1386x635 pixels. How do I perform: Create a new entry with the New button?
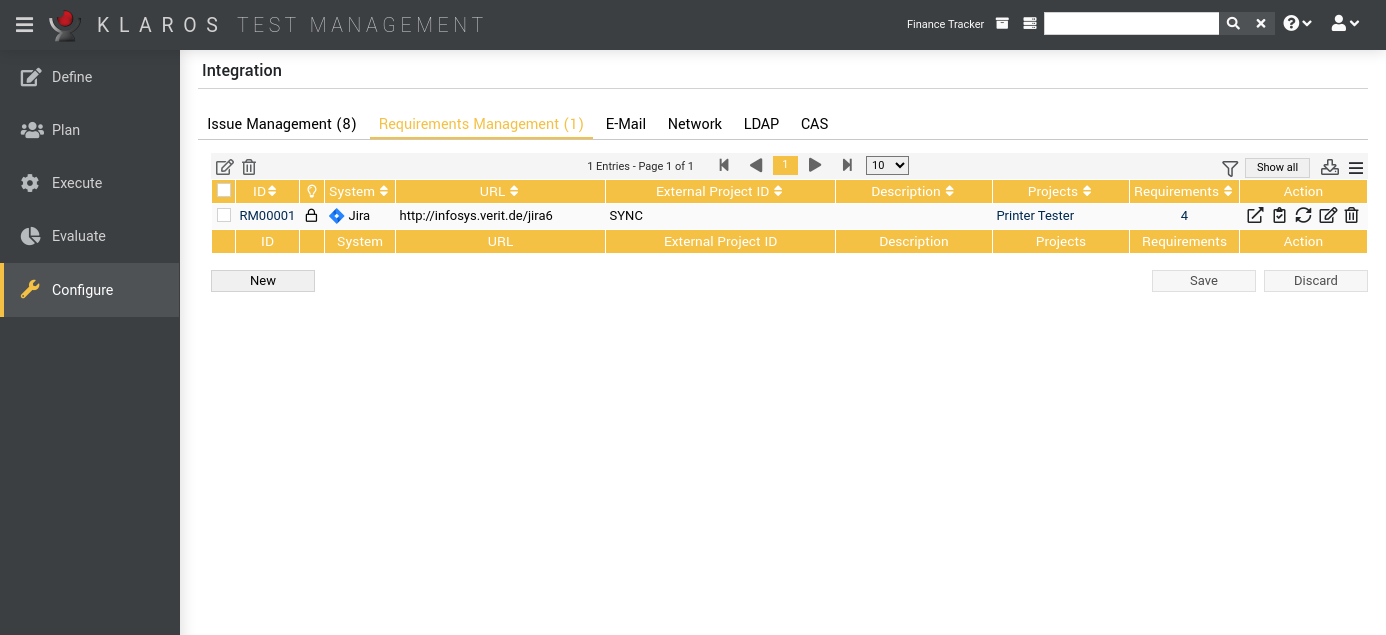tap(262, 281)
